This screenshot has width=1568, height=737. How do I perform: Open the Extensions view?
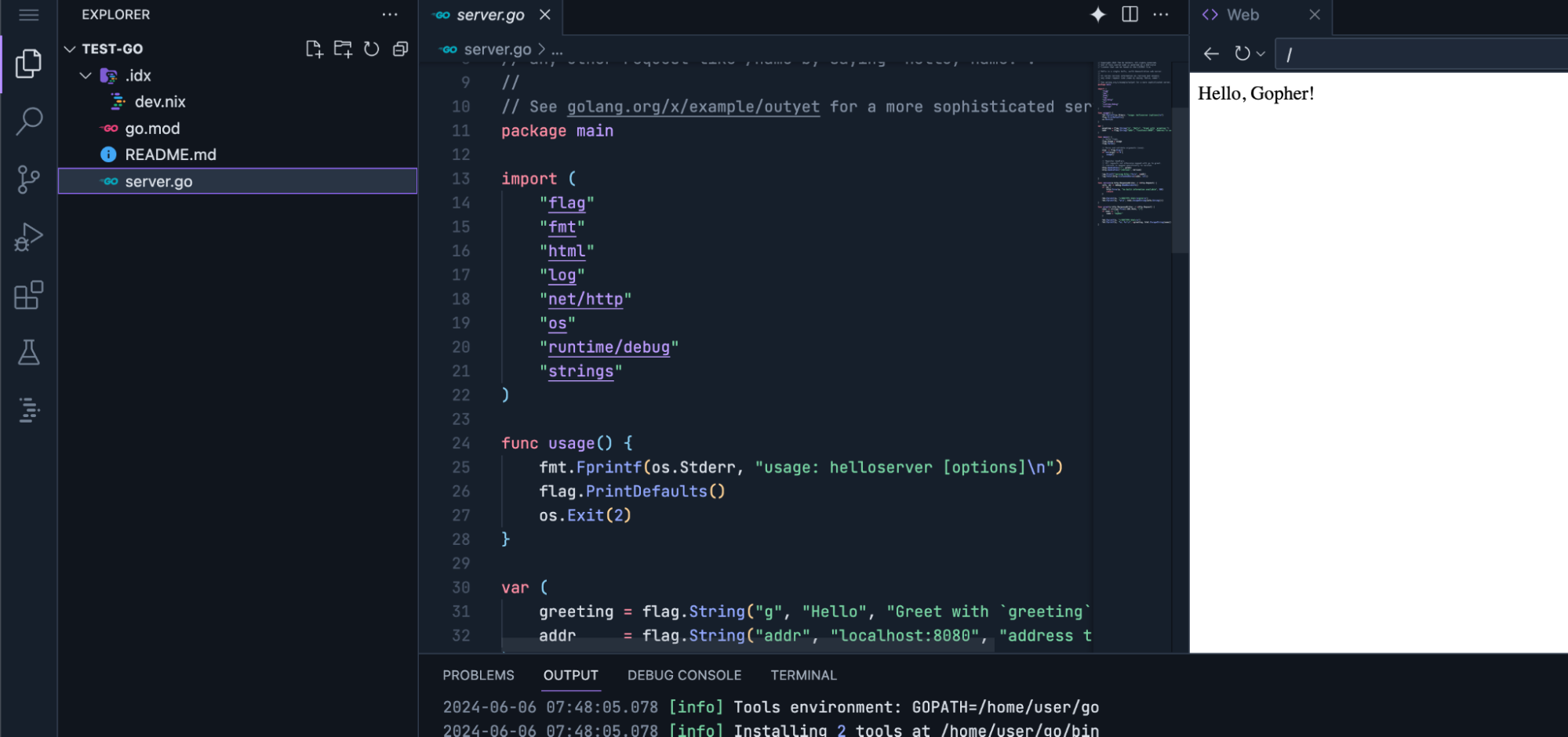point(29,295)
